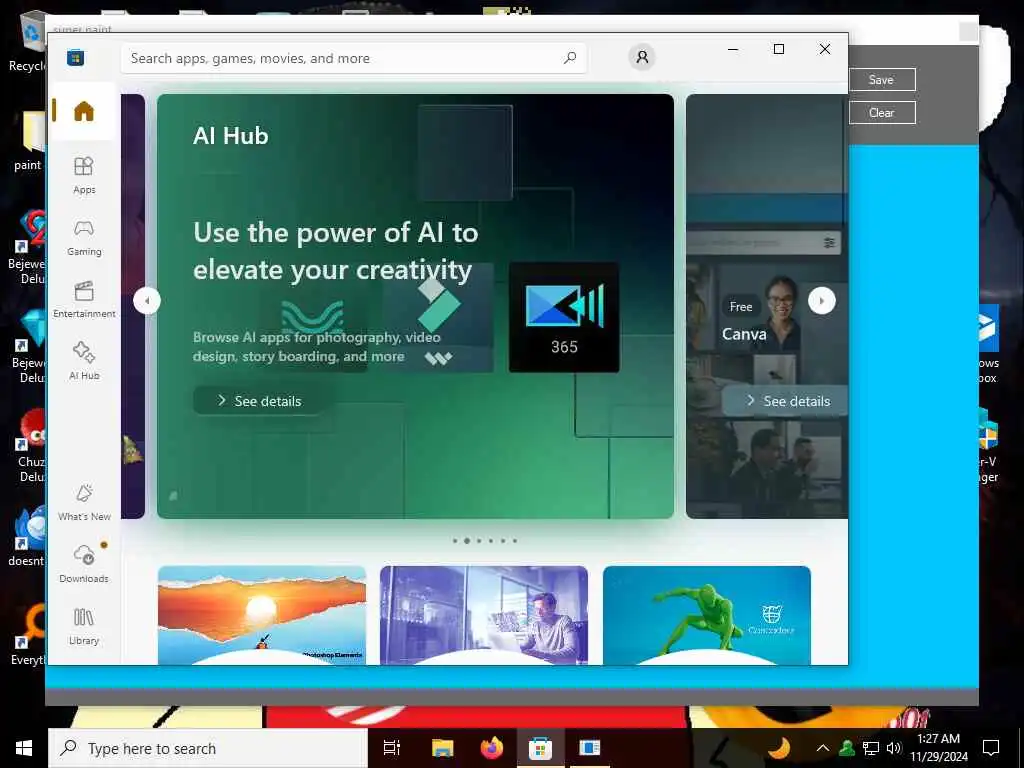This screenshot has width=1024, height=768.
Task: Select the second carousel page dot
Action: 467,541
